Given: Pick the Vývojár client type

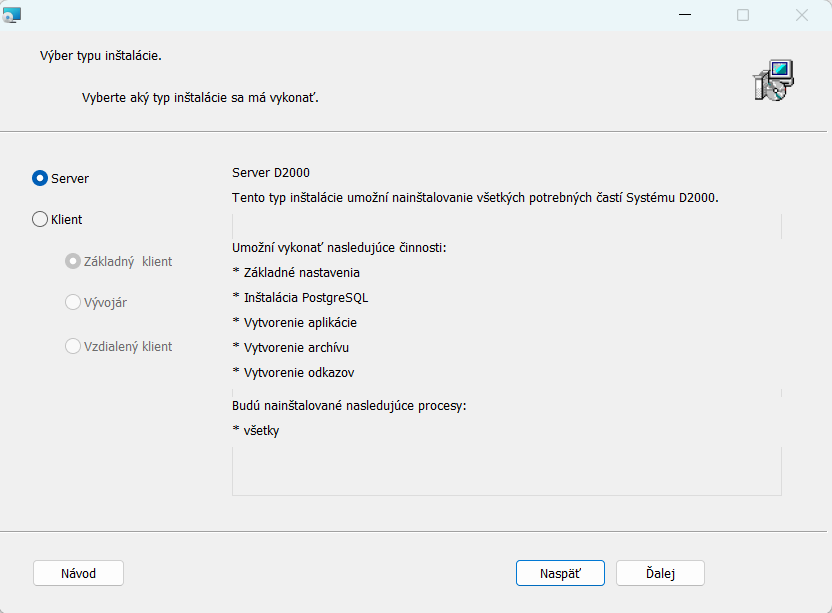Looking at the screenshot, I should [73, 302].
